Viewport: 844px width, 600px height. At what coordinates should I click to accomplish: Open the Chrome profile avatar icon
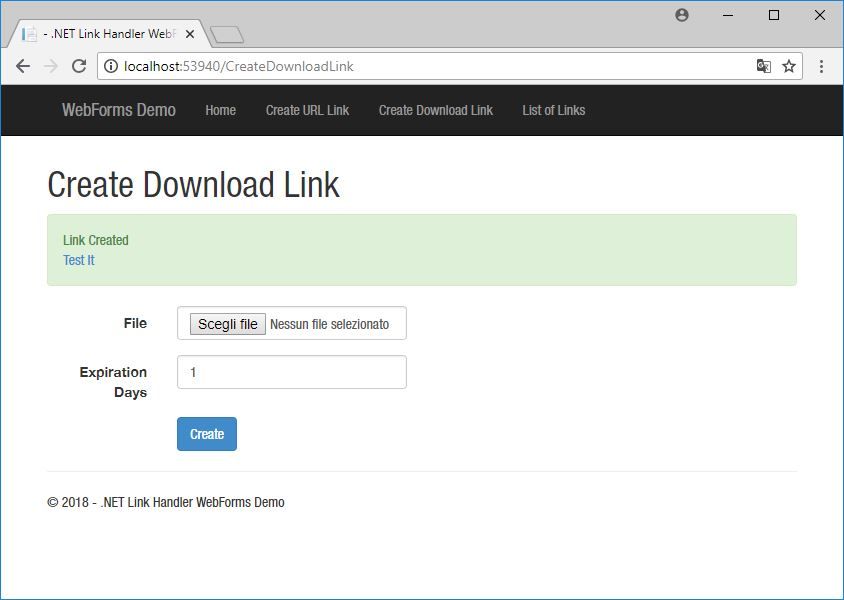coord(681,15)
